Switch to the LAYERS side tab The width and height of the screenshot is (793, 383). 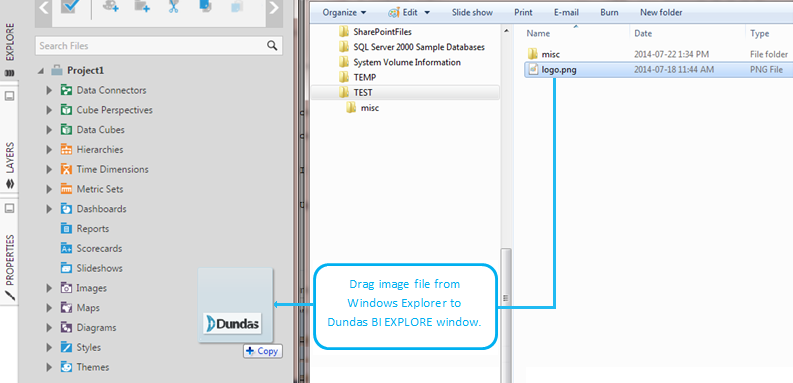click(10, 158)
